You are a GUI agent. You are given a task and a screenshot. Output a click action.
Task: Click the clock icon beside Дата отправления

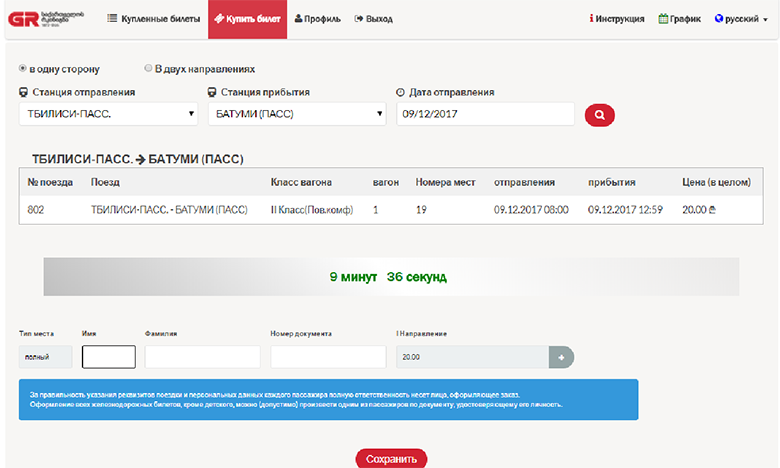point(400,92)
